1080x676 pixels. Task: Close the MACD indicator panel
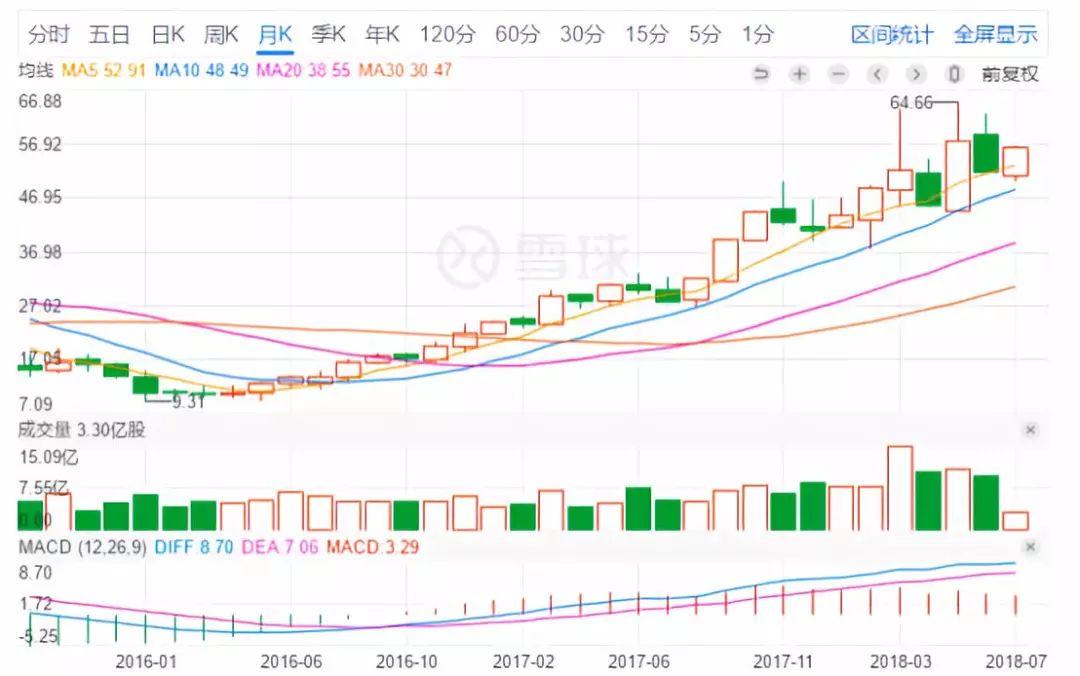click(1030, 547)
